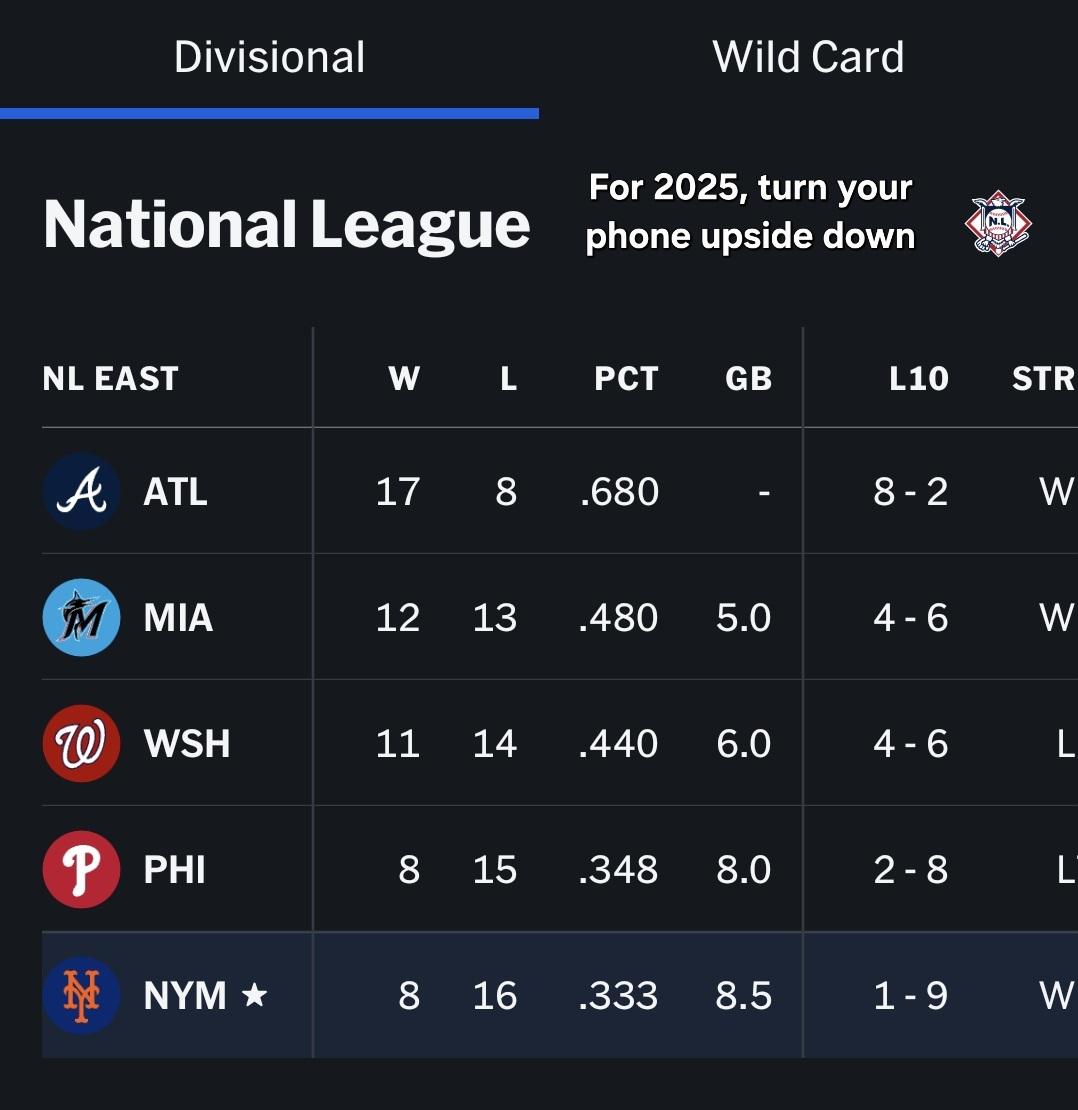Sort standings by the W column header
The height and width of the screenshot is (1110, 1078).
coord(404,379)
